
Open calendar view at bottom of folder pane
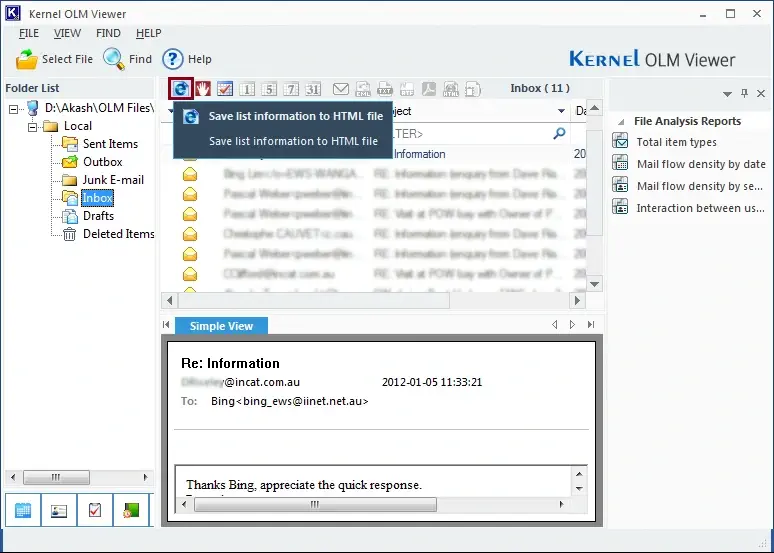tap(23, 510)
